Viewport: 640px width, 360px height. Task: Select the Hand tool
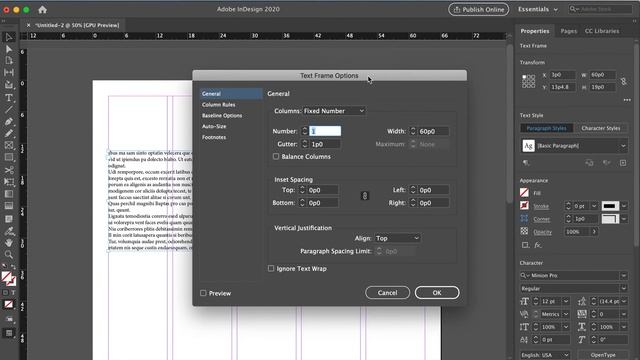(9, 243)
